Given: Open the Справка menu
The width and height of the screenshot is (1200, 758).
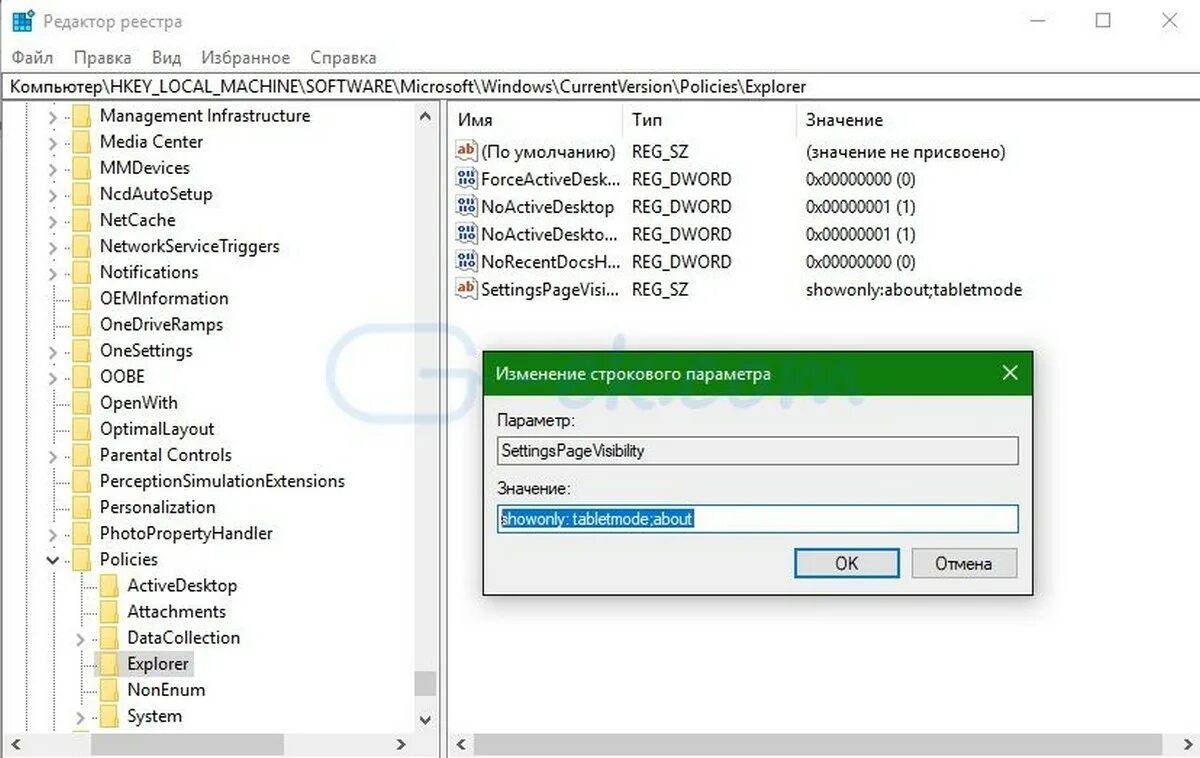Looking at the screenshot, I should click(343, 58).
